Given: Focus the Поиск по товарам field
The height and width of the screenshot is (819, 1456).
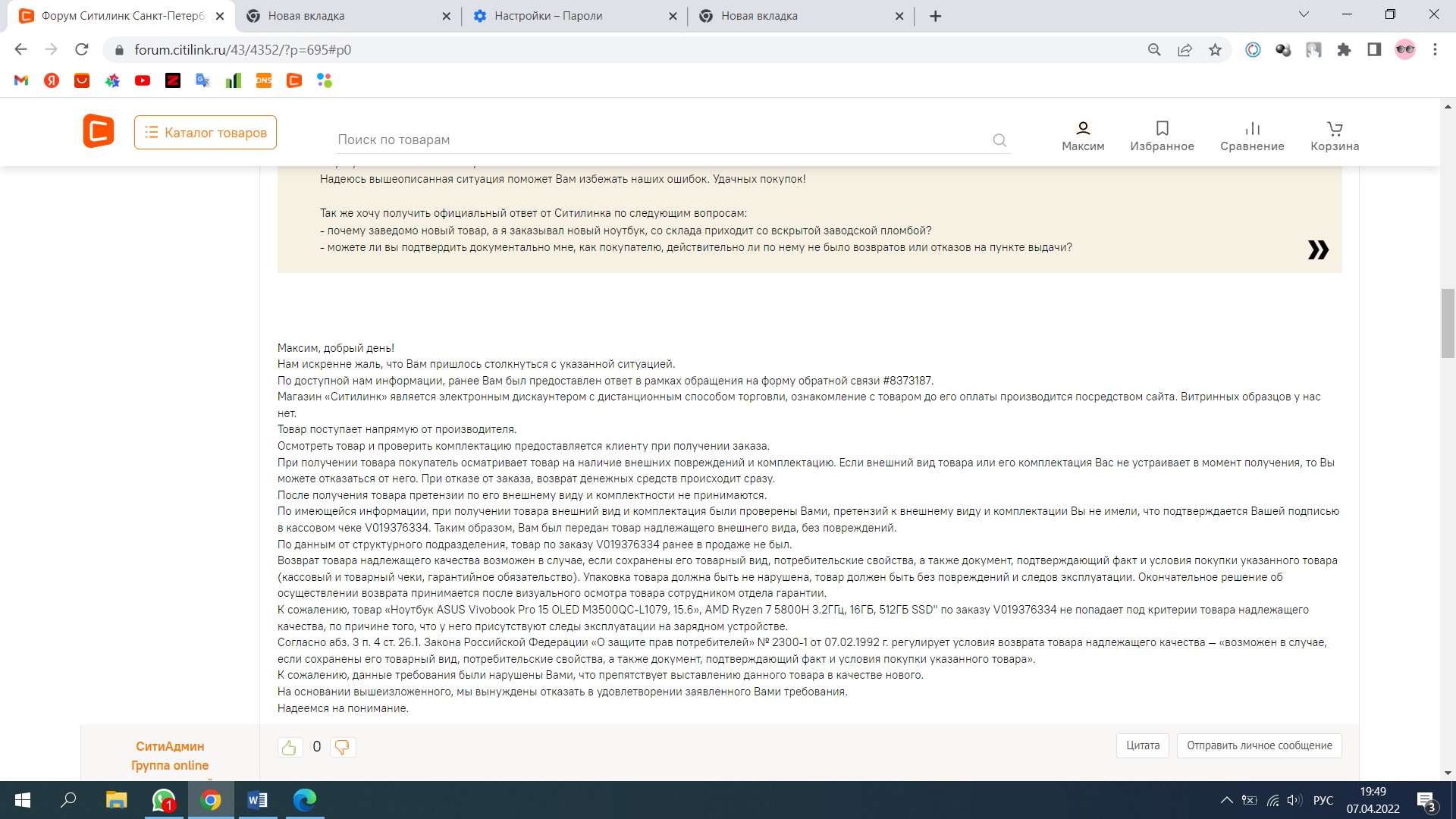Looking at the screenshot, I should click(660, 140).
